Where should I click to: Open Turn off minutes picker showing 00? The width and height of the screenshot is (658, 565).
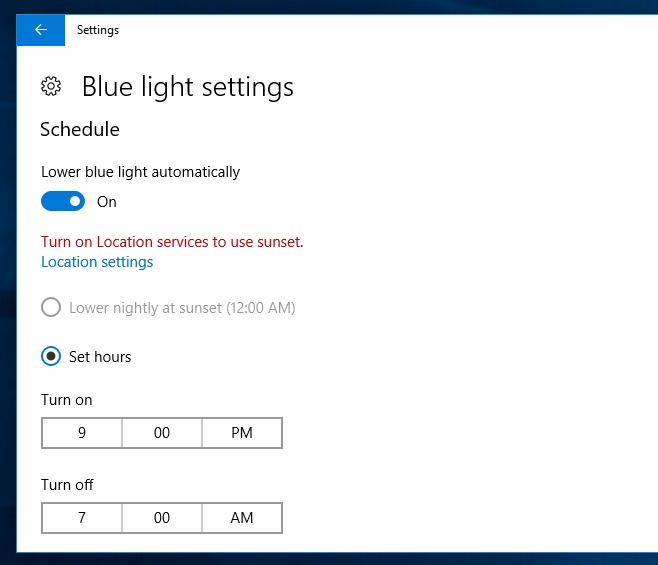click(x=162, y=518)
